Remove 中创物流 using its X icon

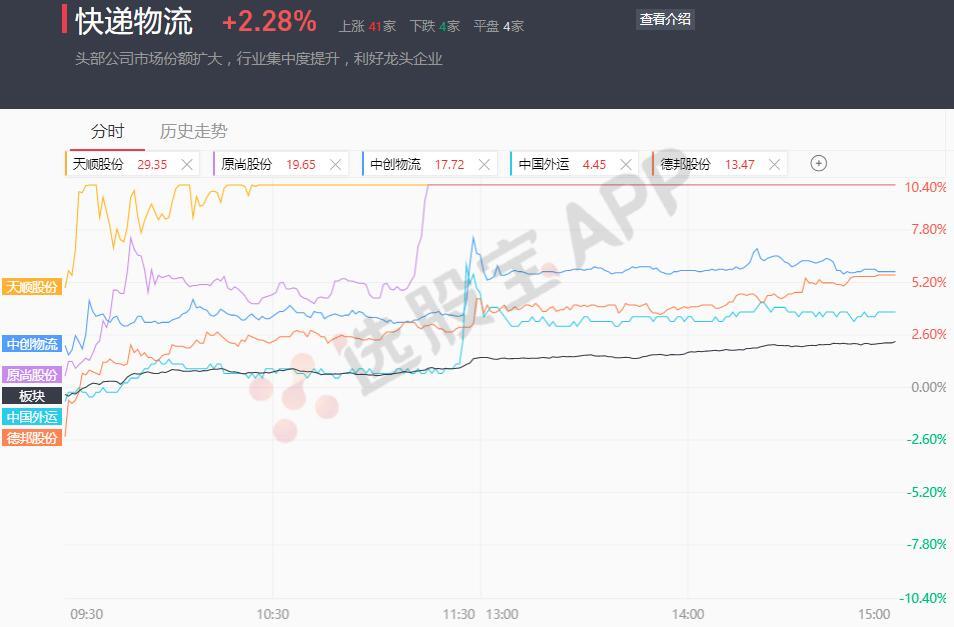click(482, 163)
